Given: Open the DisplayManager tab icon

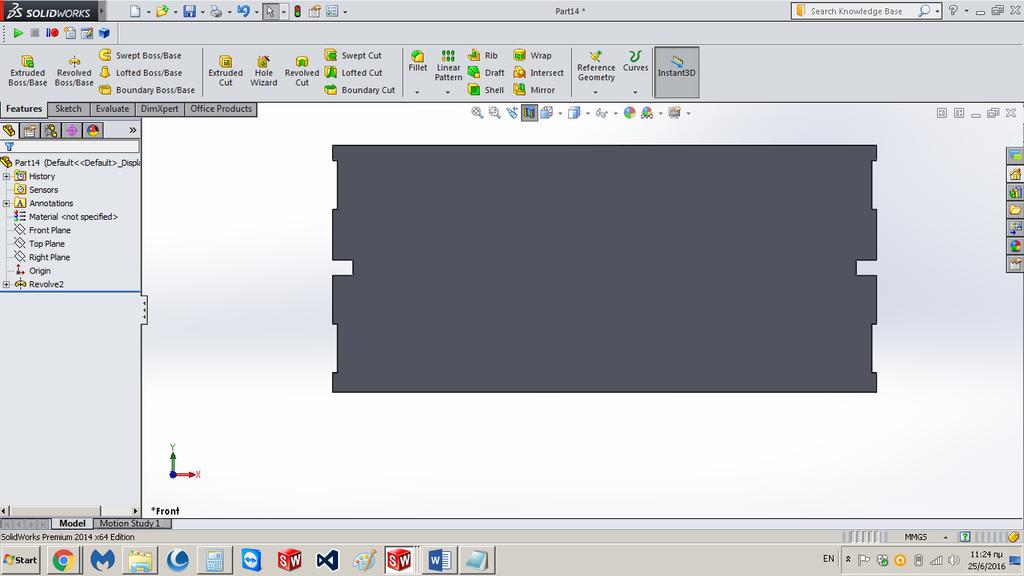Looking at the screenshot, I should click(93, 131).
